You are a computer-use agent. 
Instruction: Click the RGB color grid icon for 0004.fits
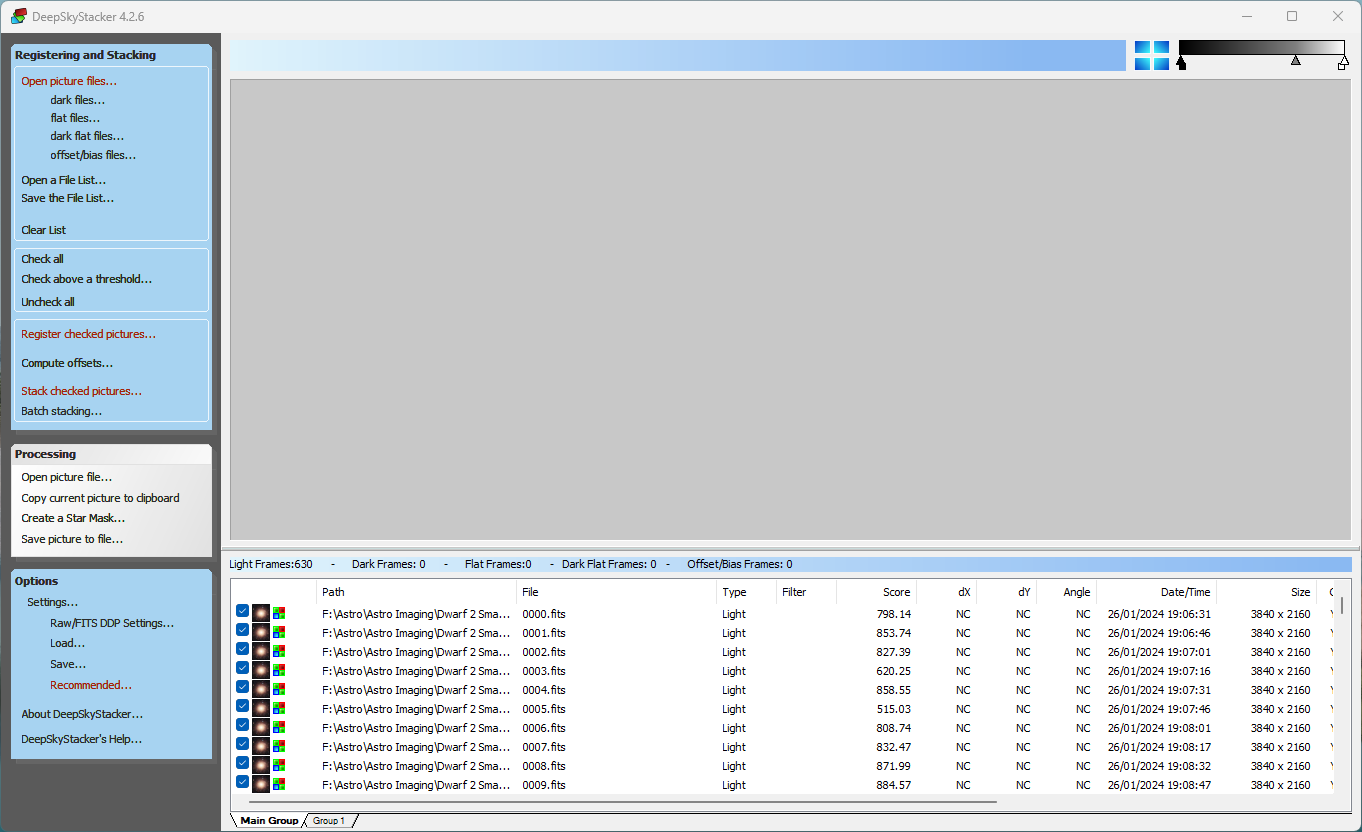[279, 689]
